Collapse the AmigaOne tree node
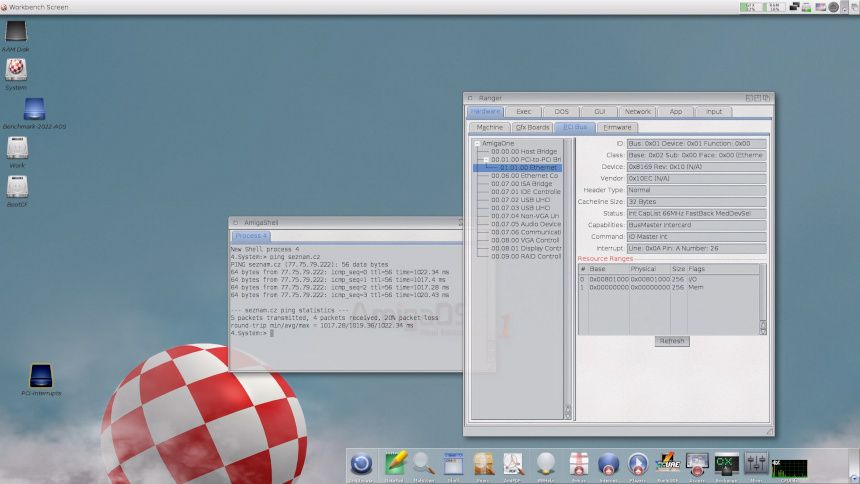This screenshot has height=484, width=860. 477,143
